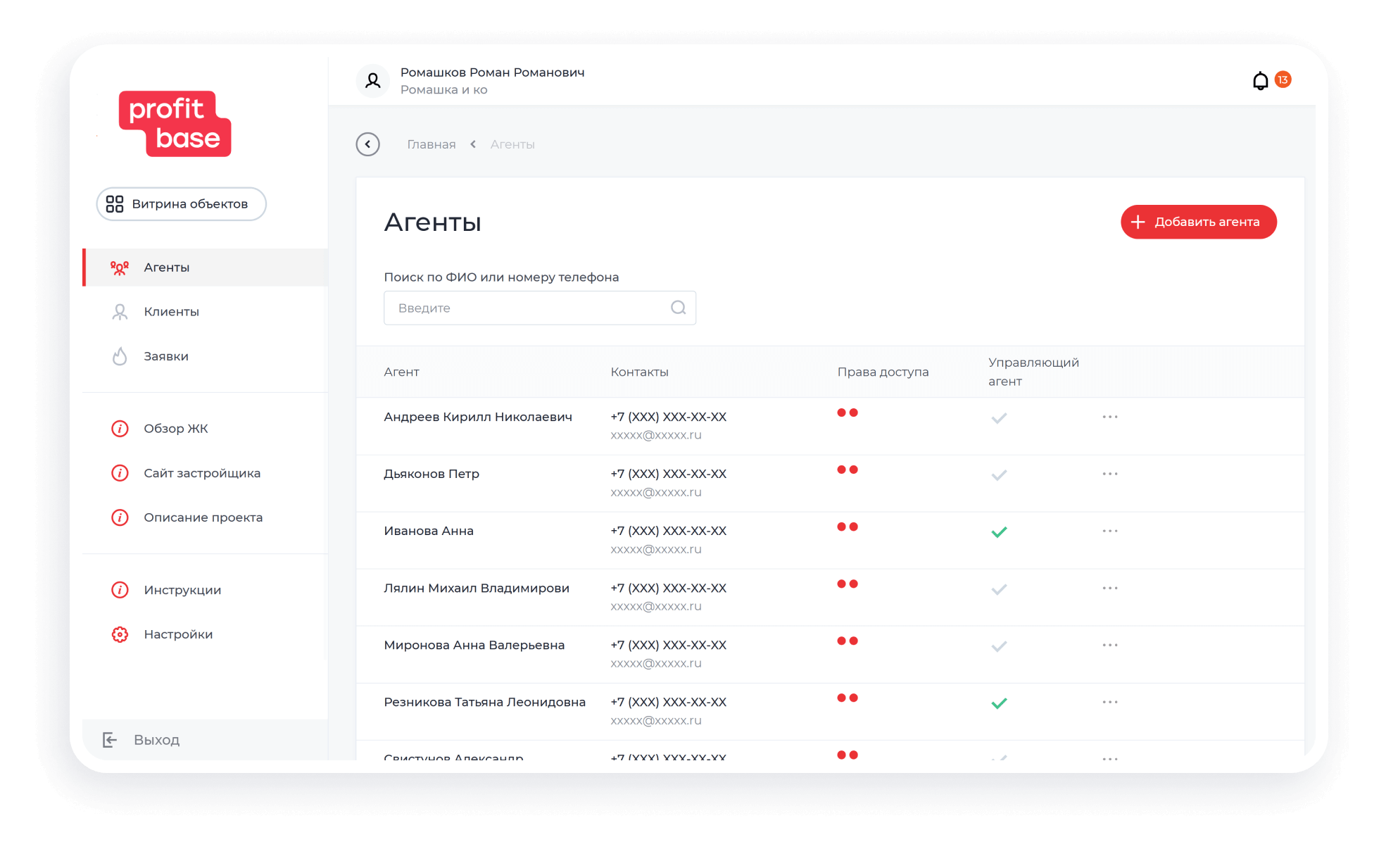
Task: Toggle managing agent check for Андреев Кирилл
Action: (x=999, y=418)
